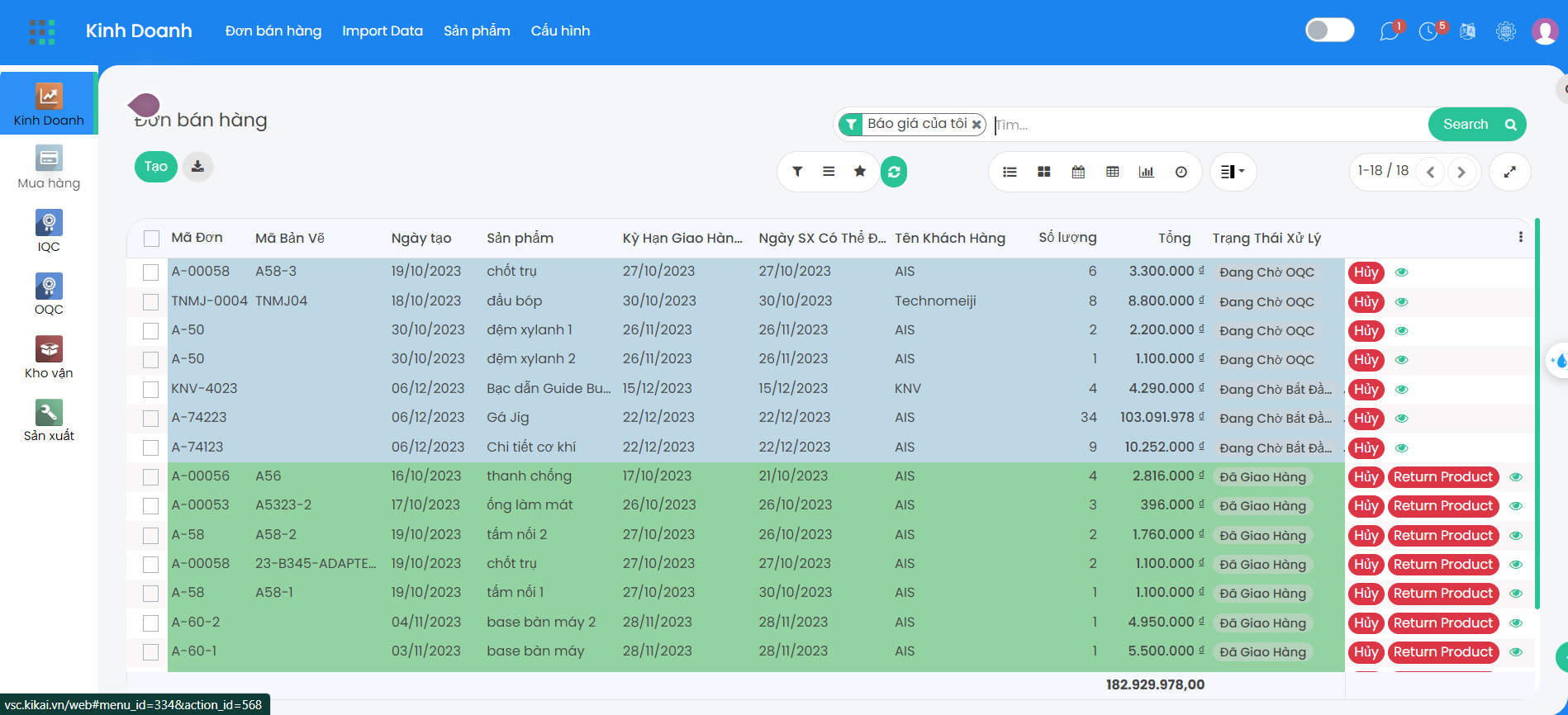Image resolution: width=1568 pixels, height=715 pixels.
Task: Tick checkbox for order KNV-4023
Action: pos(151,389)
